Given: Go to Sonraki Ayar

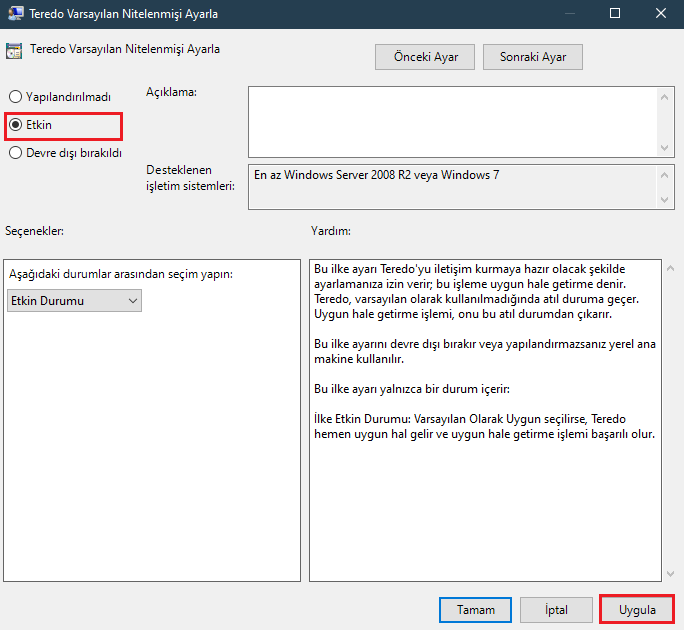Looking at the screenshot, I should tap(533, 57).
